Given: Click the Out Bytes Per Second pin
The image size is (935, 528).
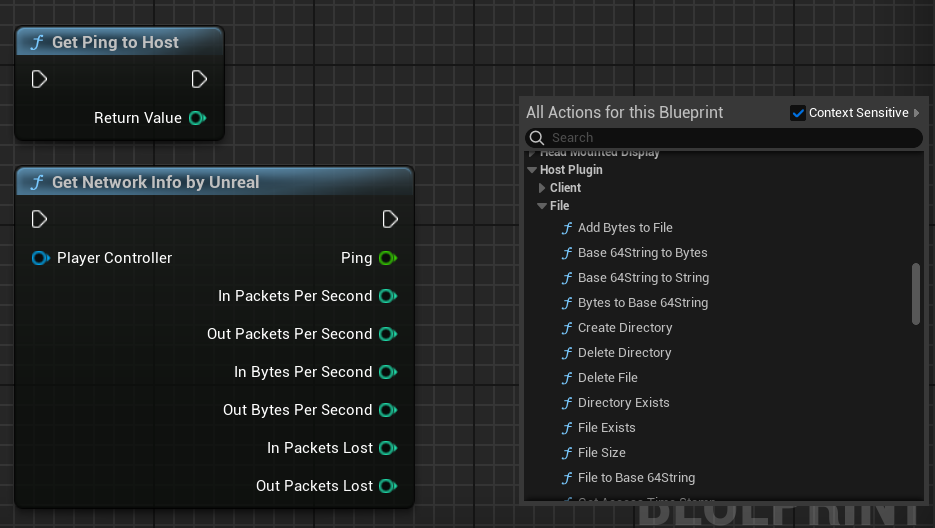Looking at the screenshot, I should [x=387, y=410].
